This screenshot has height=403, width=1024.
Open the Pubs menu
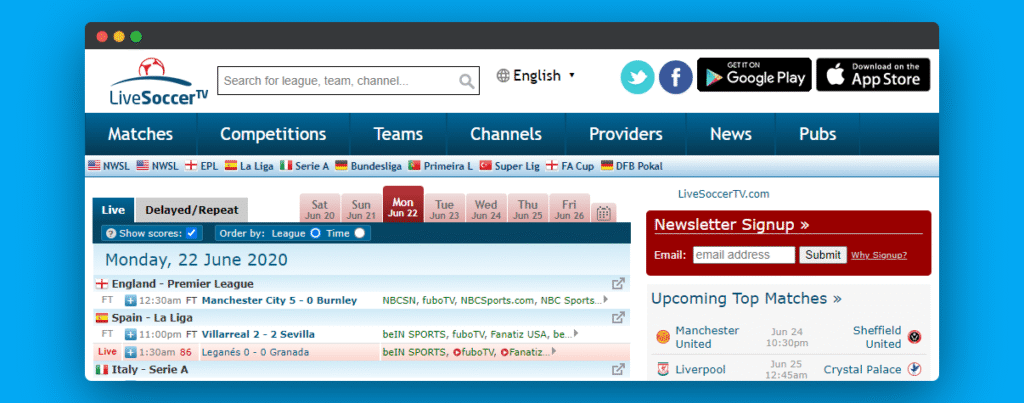point(818,134)
